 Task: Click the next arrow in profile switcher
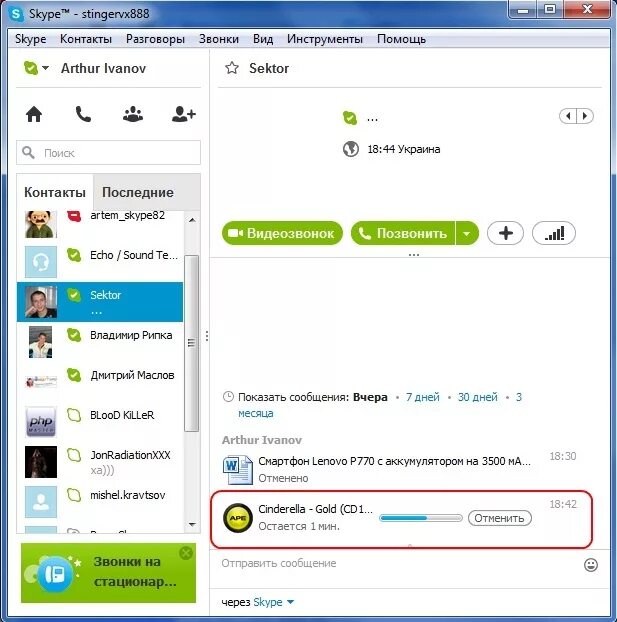click(585, 116)
